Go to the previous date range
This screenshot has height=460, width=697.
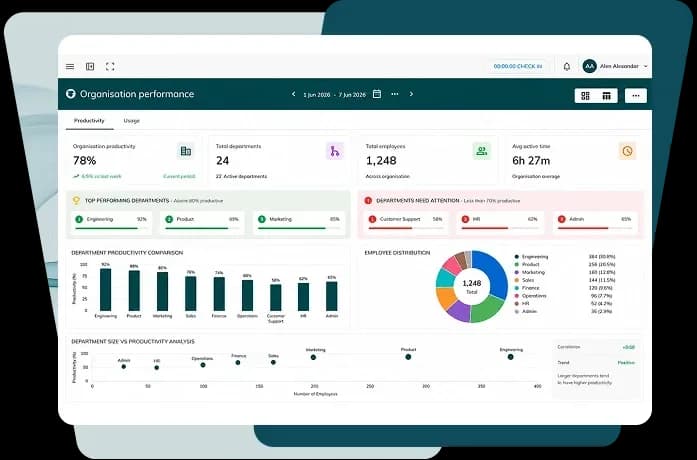coord(293,94)
